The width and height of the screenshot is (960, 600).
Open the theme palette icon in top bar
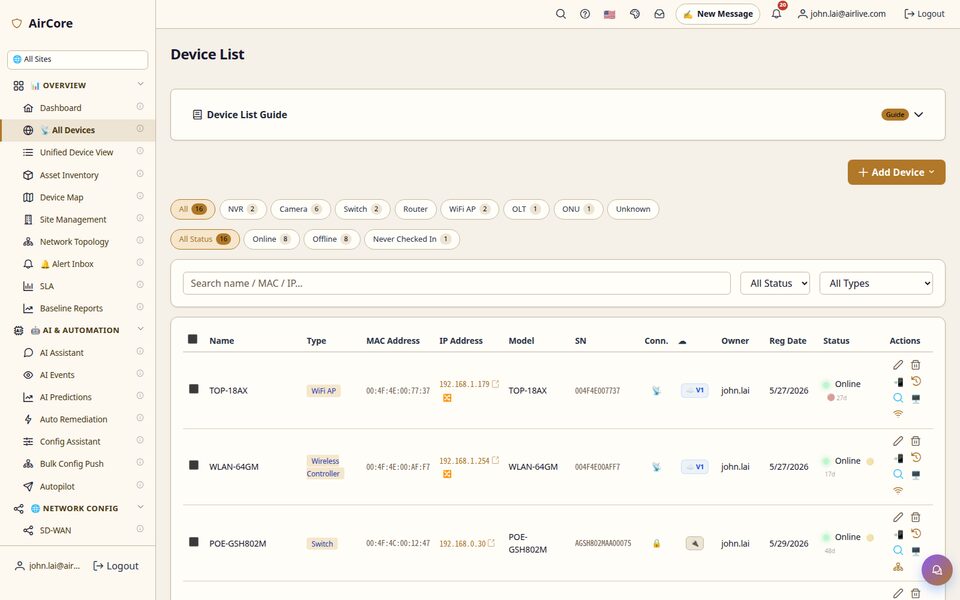[635, 14]
